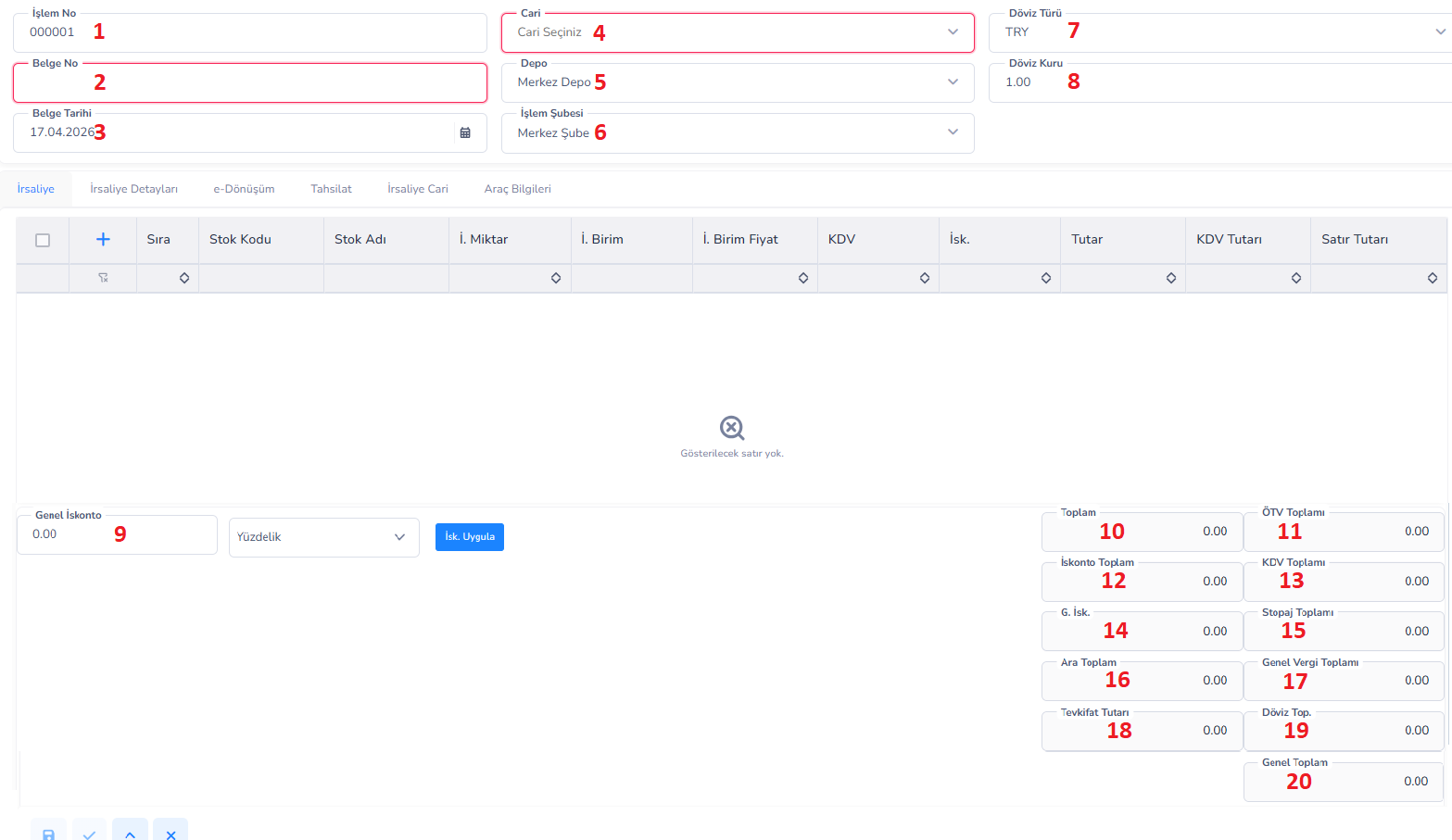Click the blue X cancel icon
The width and height of the screenshot is (1452, 840).
170,834
